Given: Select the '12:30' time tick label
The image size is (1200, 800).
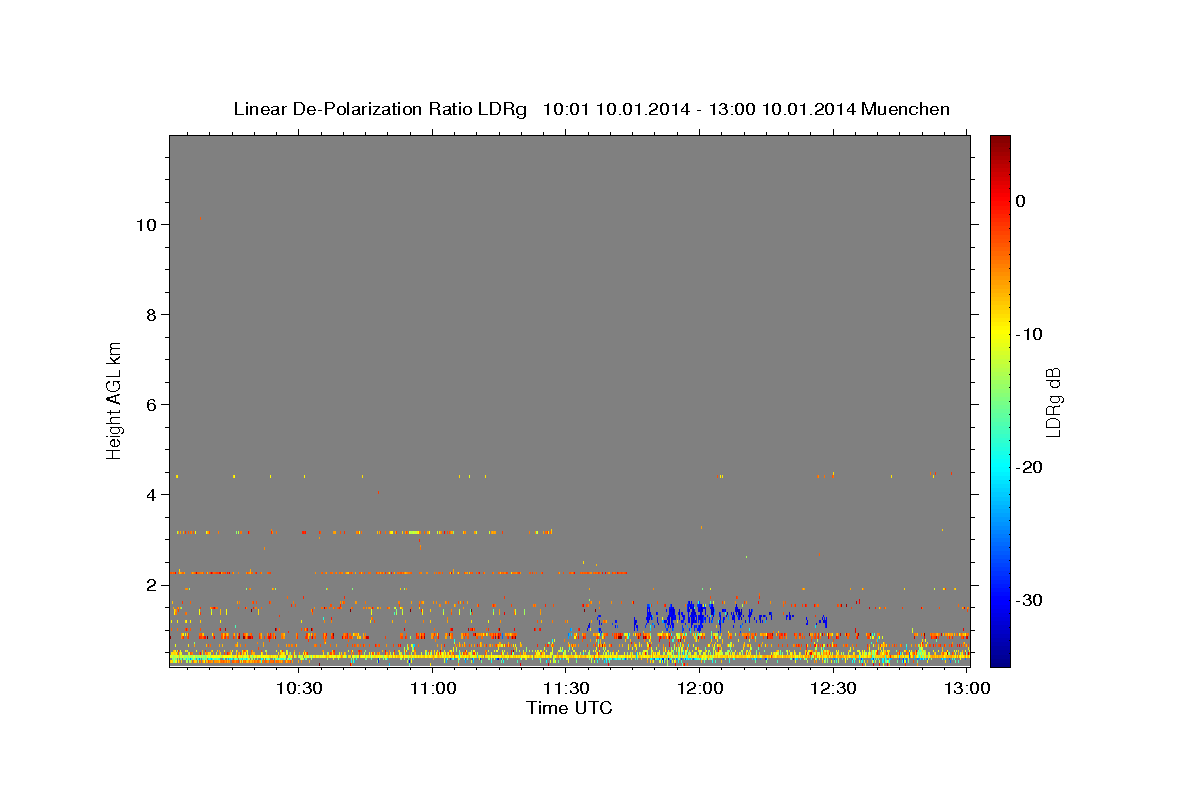Looking at the screenshot, I should tap(834, 688).
